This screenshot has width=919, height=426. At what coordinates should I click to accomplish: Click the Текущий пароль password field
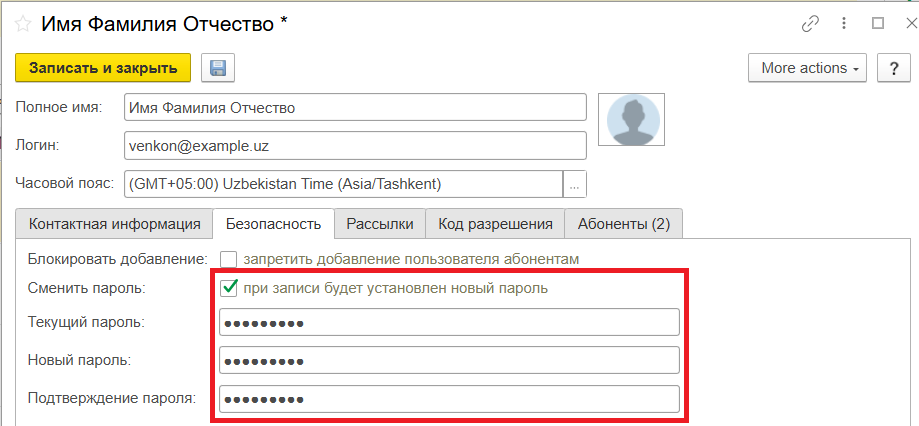pyautogui.click(x=449, y=322)
